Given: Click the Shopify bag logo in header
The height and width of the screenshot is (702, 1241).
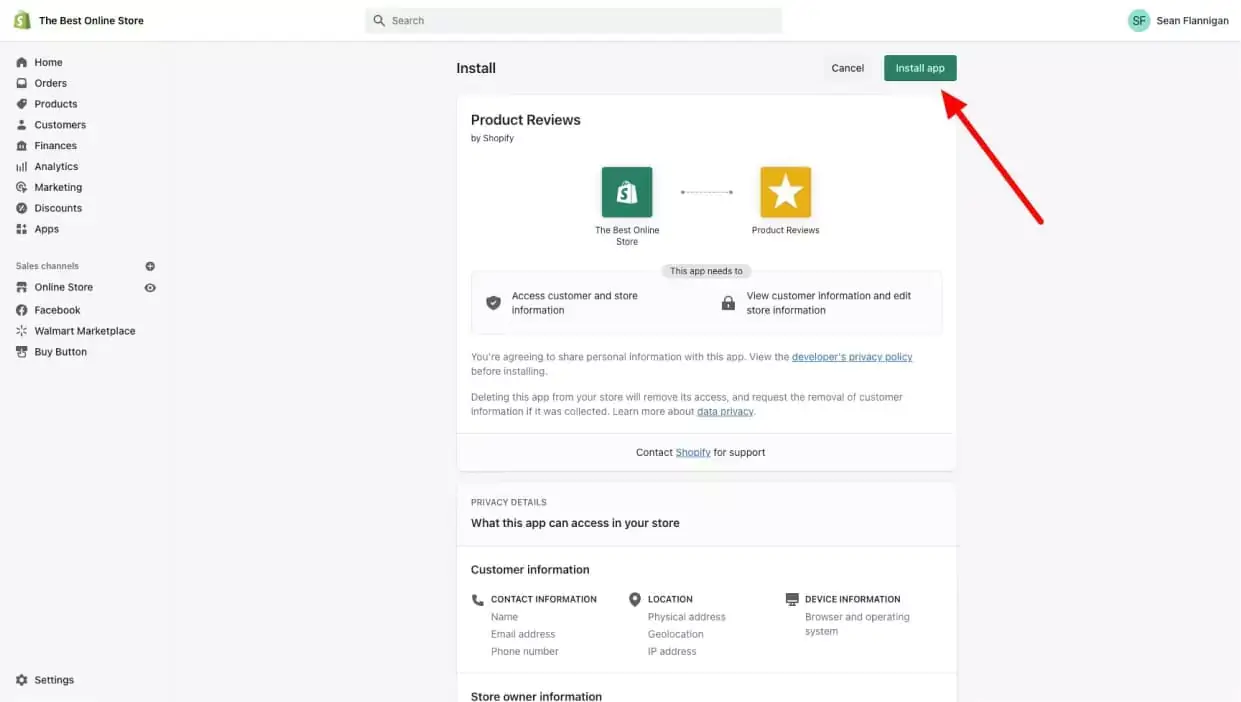Looking at the screenshot, I should 22,20.
